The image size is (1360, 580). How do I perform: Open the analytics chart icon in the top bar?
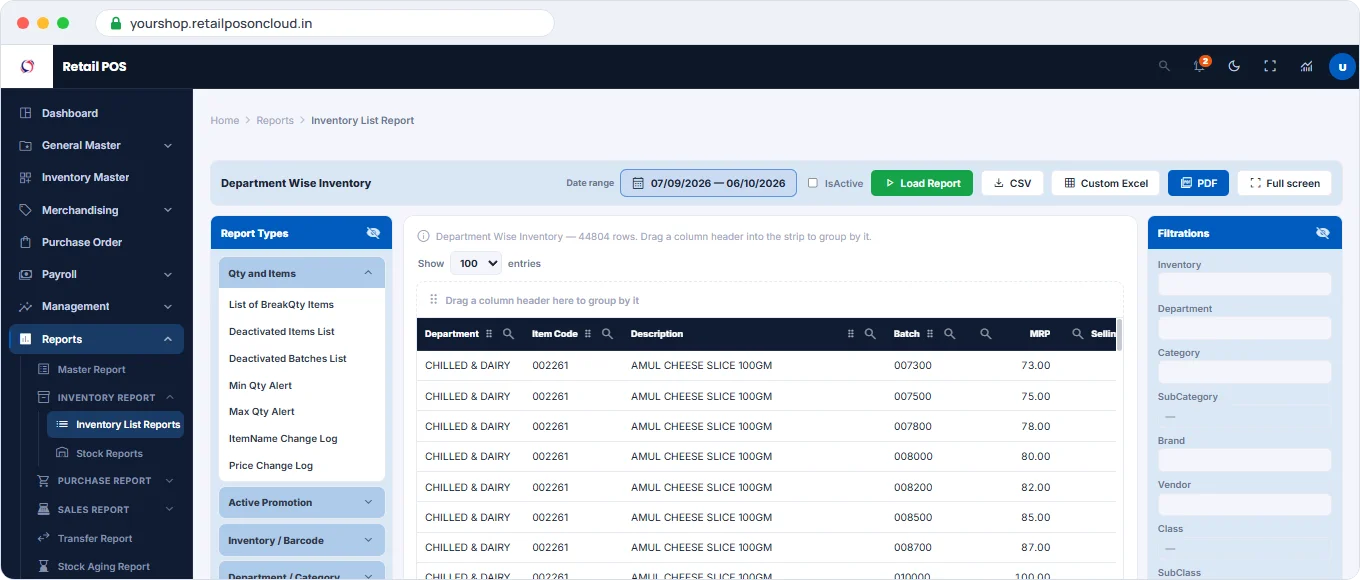tap(1306, 66)
